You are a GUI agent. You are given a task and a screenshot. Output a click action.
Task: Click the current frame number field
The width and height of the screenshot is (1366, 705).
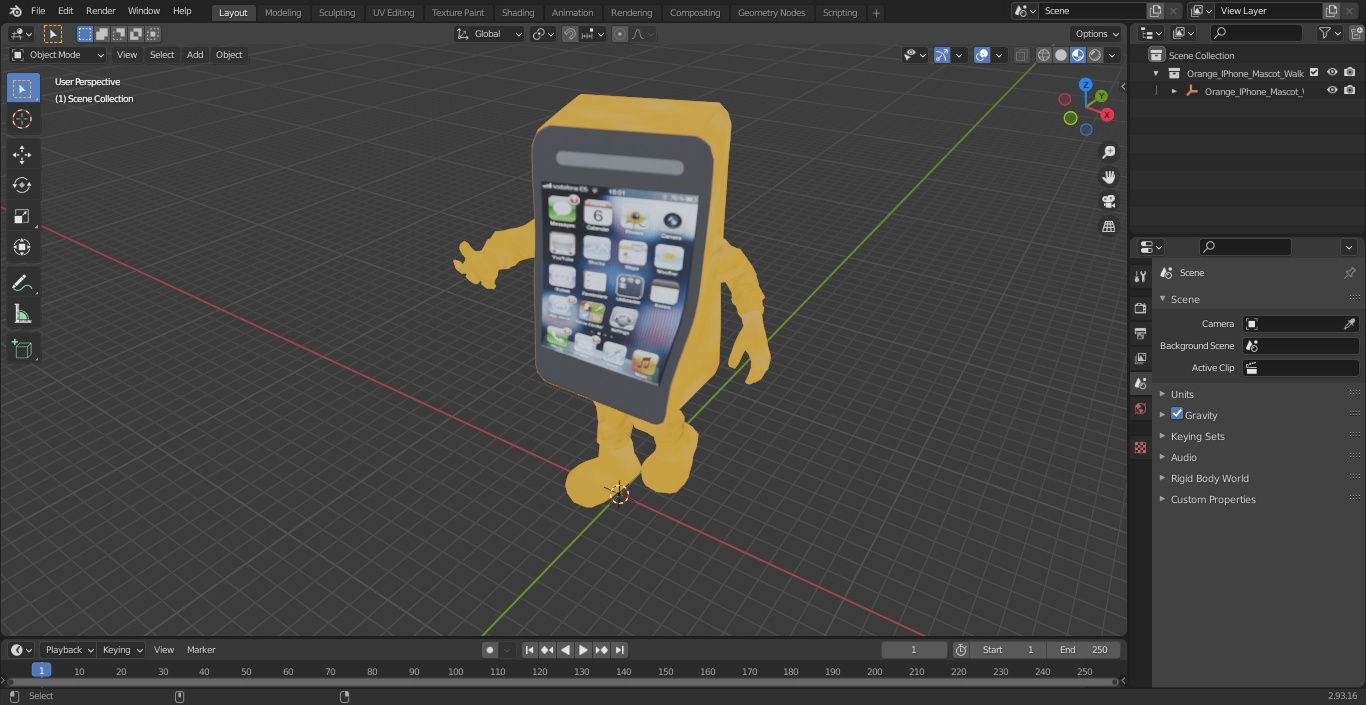914,650
